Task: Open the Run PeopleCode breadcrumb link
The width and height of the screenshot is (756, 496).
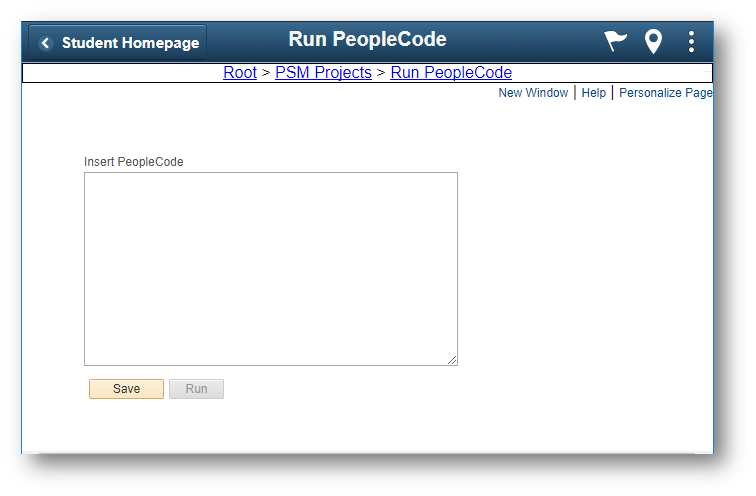Action: click(451, 72)
